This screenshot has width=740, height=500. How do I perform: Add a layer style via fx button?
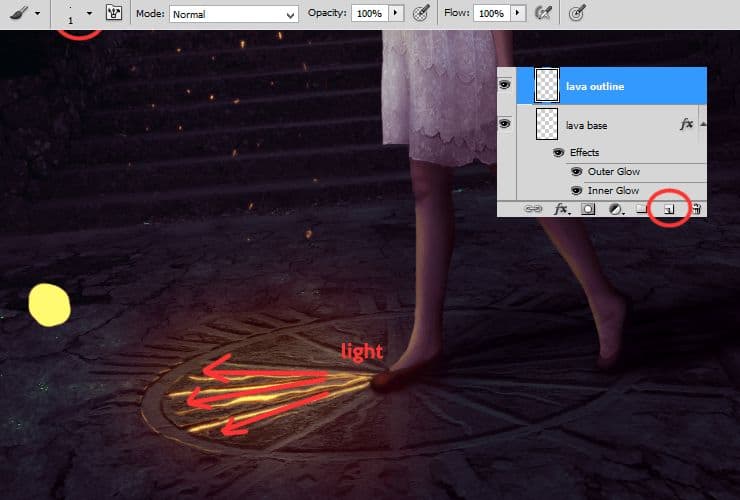pos(562,209)
